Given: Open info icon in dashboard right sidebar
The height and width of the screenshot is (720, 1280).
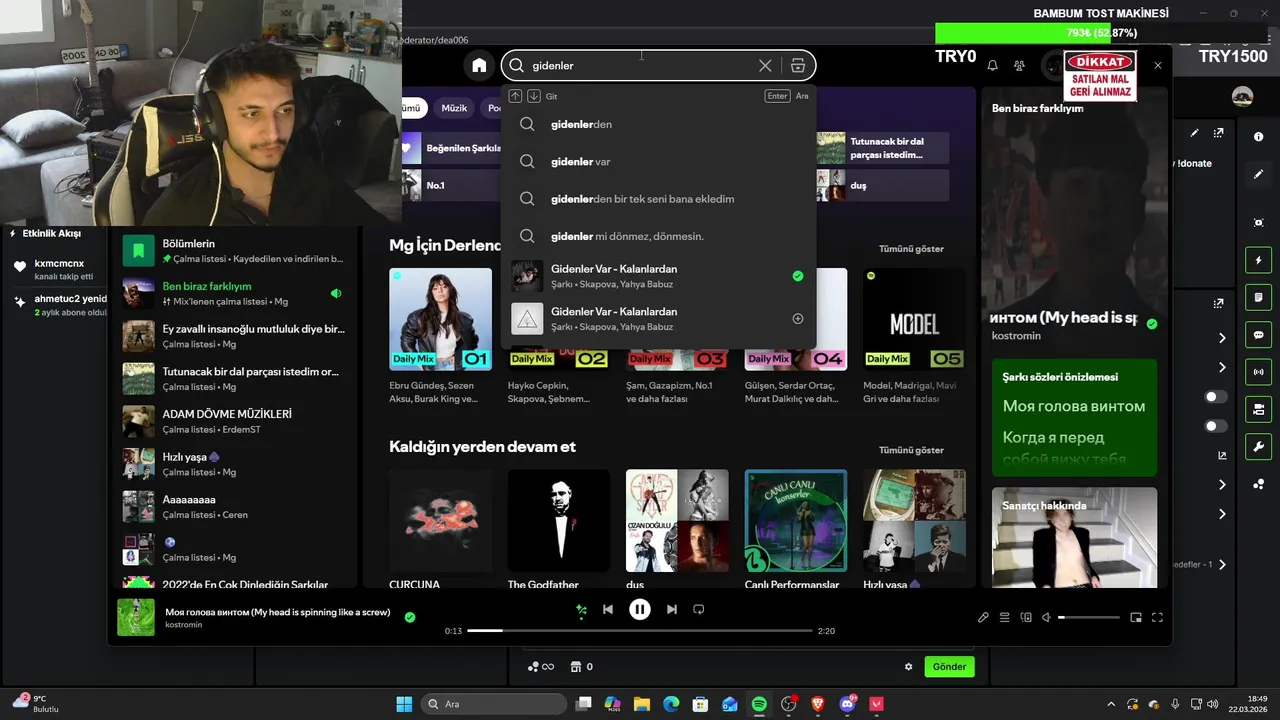Looking at the screenshot, I should [x=1258, y=136].
